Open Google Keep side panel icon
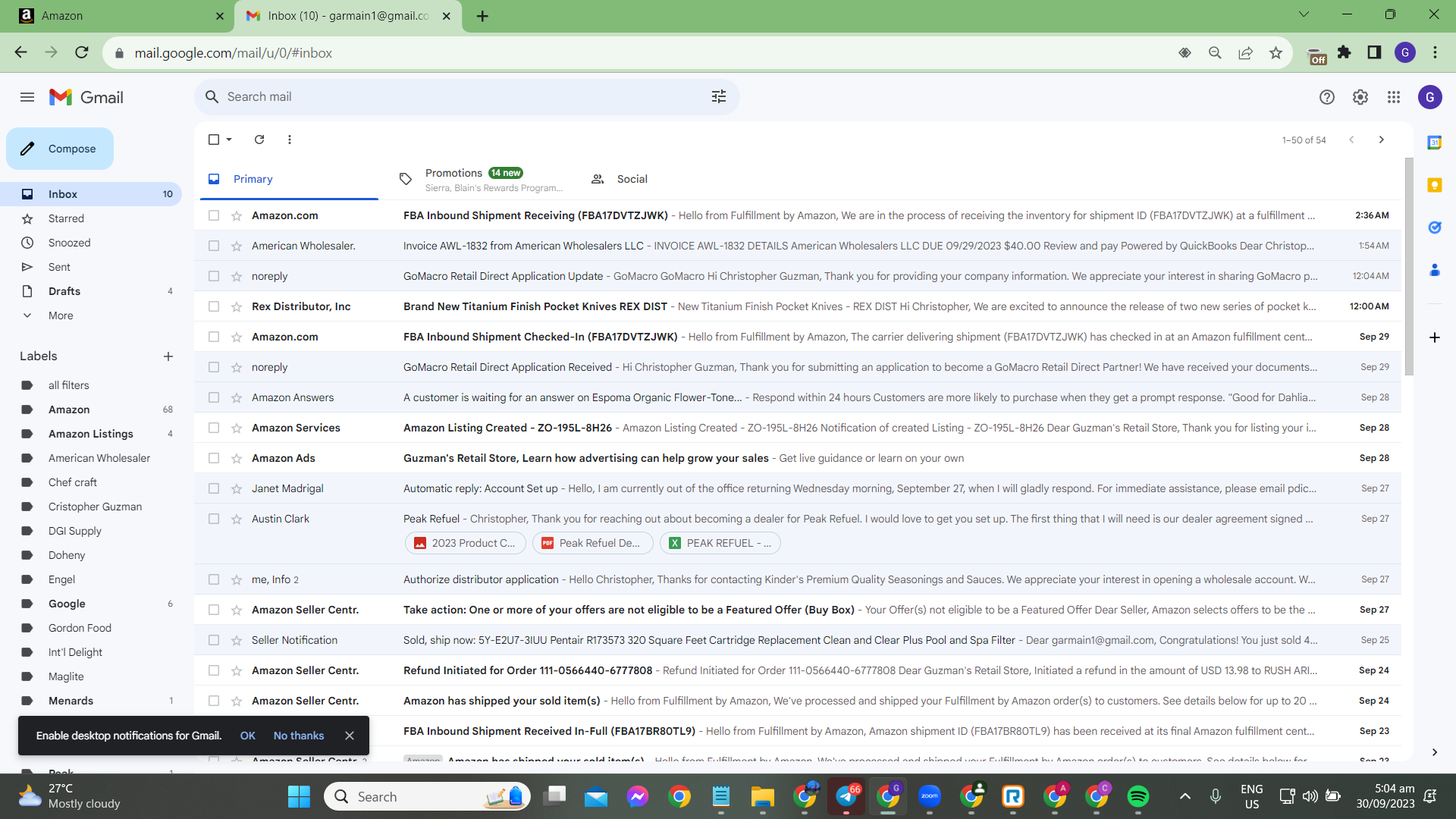The image size is (1456, 819). [1435, 185]
